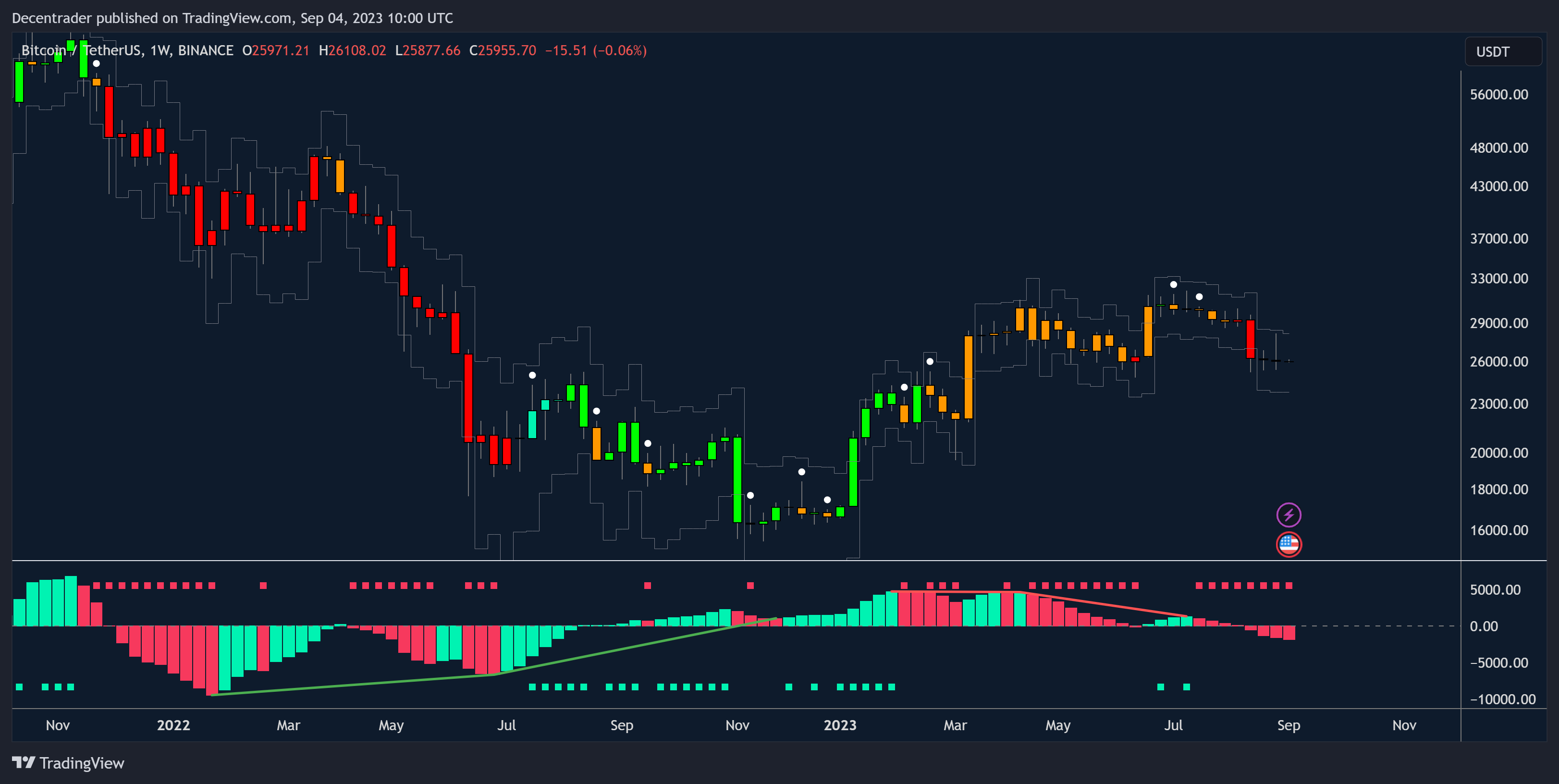Click the 26000.00 price axis label
Screen dimensions: 1559x784
click(x=1498, y=362)
